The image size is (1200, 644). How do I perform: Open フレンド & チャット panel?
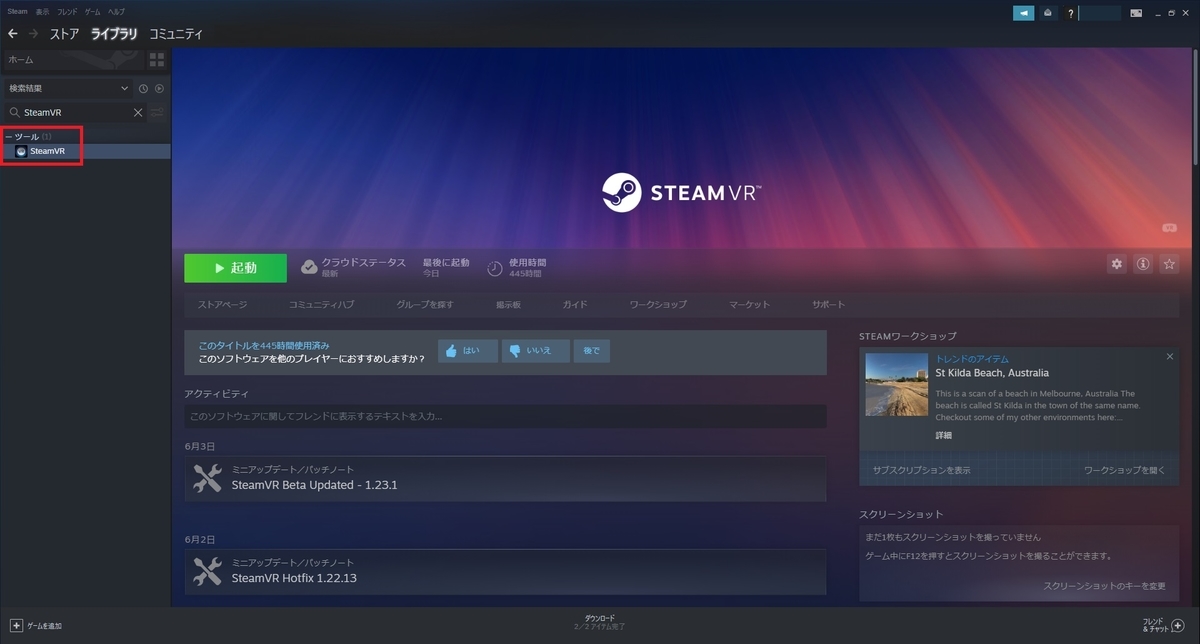(x=1162, y=625)
